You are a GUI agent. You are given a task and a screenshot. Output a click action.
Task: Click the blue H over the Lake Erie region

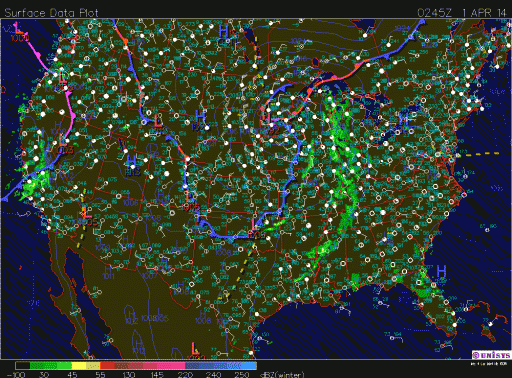pyautogui.click(x=404, y=119)
